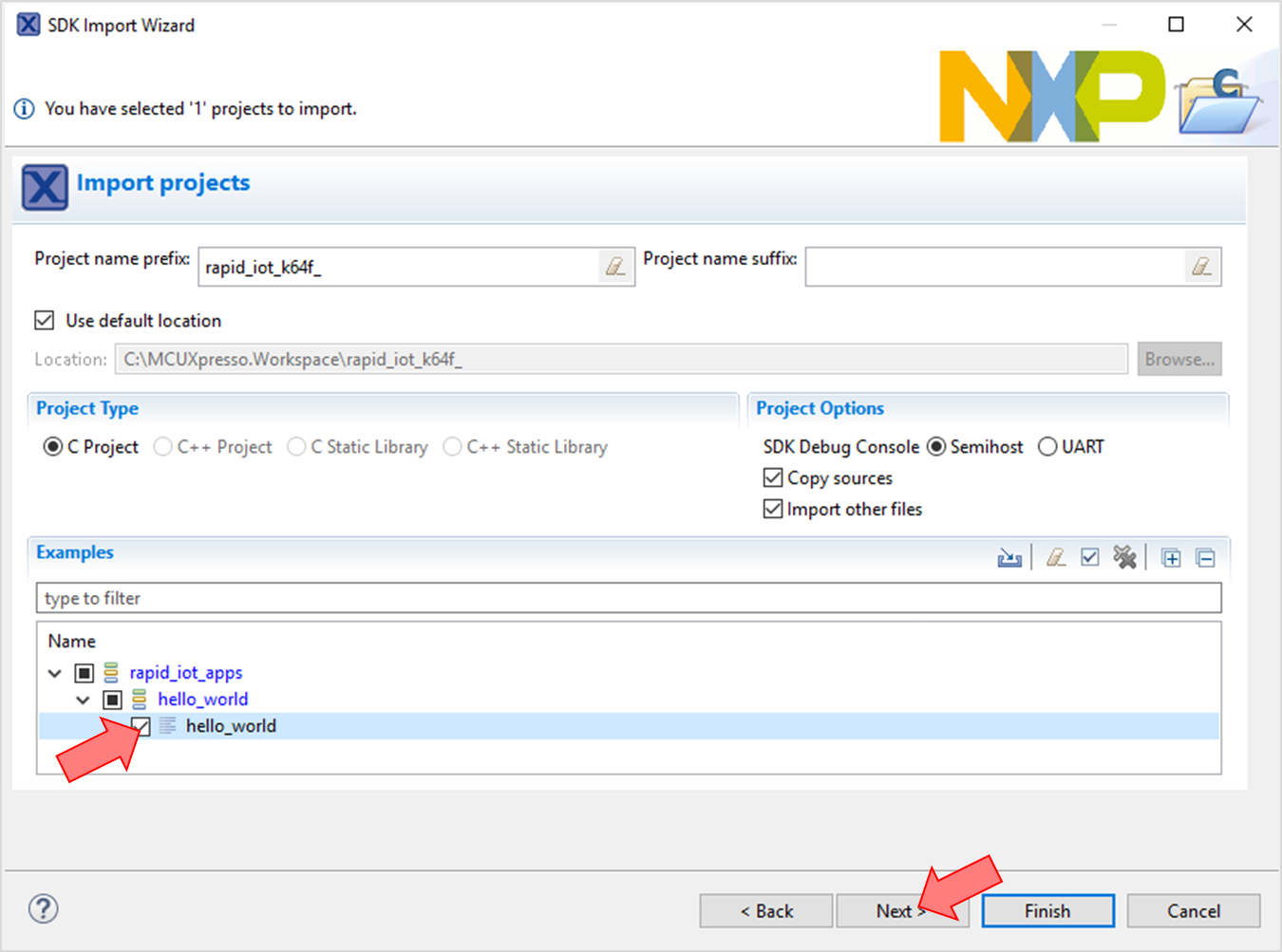Go to previous page with Back button
Screen dimensions: 1282x952
[x=765, y=911]
